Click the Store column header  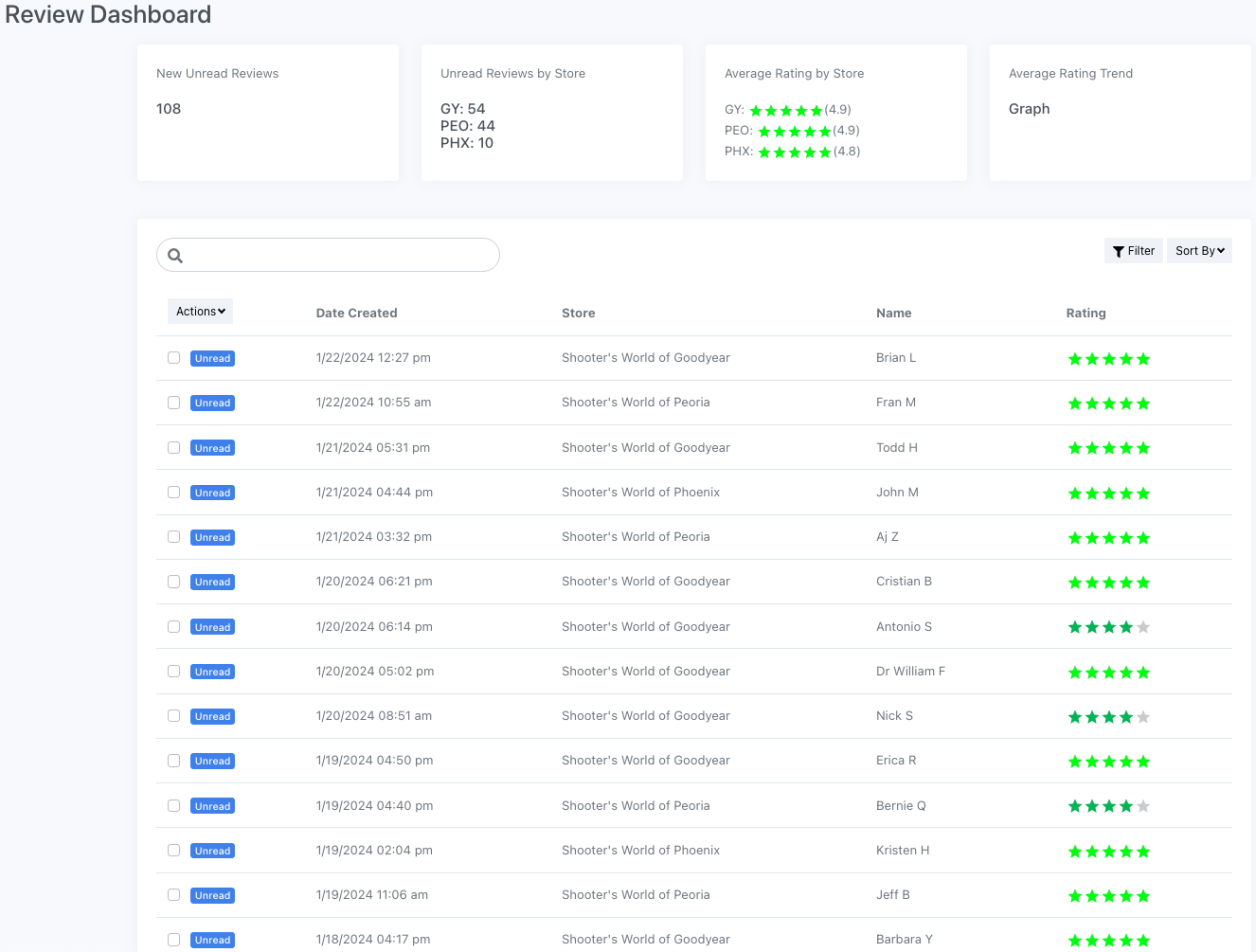click(x=578, y=313)
